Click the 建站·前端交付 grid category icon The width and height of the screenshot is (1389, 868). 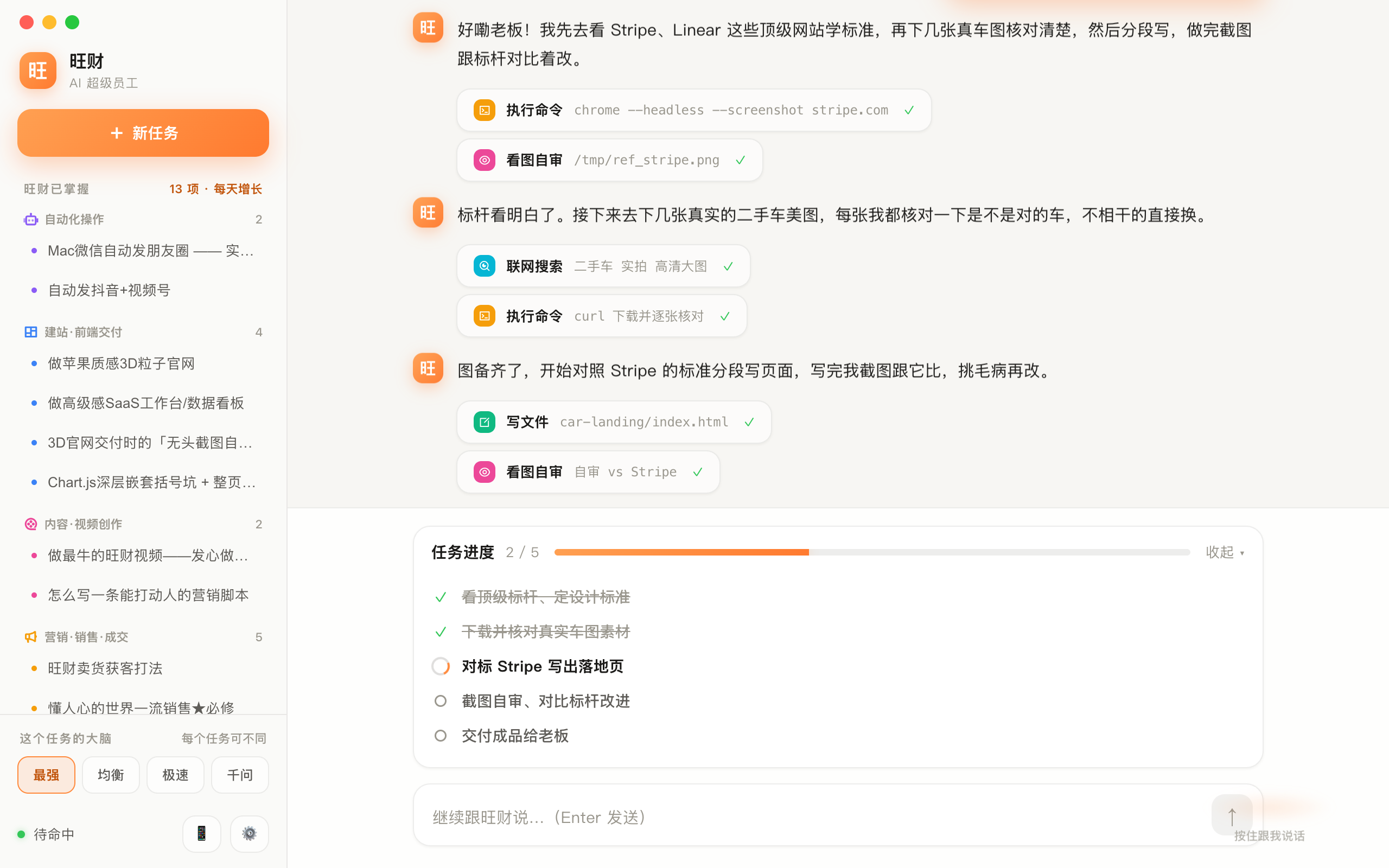point(31,332)
